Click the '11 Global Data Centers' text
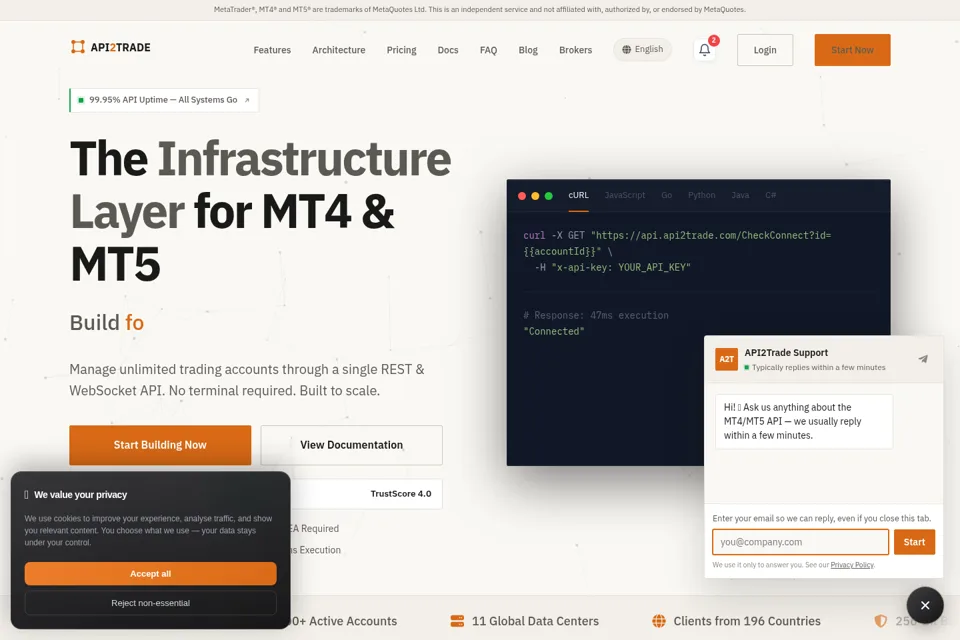 pyautogui.click(x=535, y=621)
